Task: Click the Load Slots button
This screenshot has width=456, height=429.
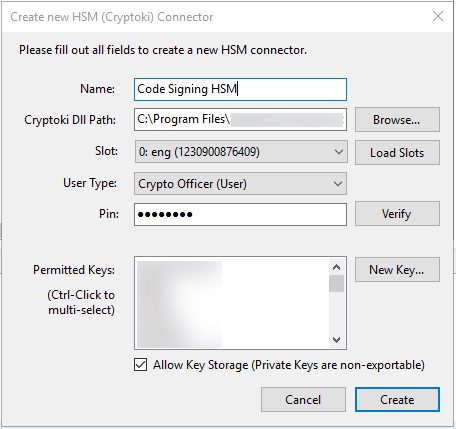Action: (x=397, y=153)
